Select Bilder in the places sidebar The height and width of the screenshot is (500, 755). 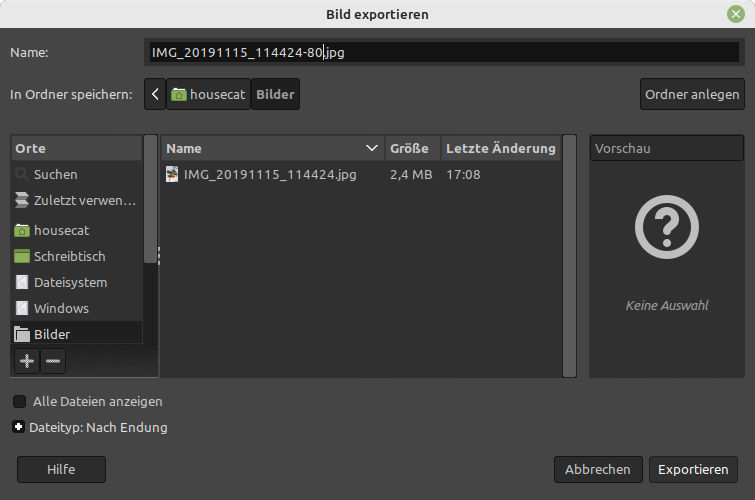coord(52,334)
